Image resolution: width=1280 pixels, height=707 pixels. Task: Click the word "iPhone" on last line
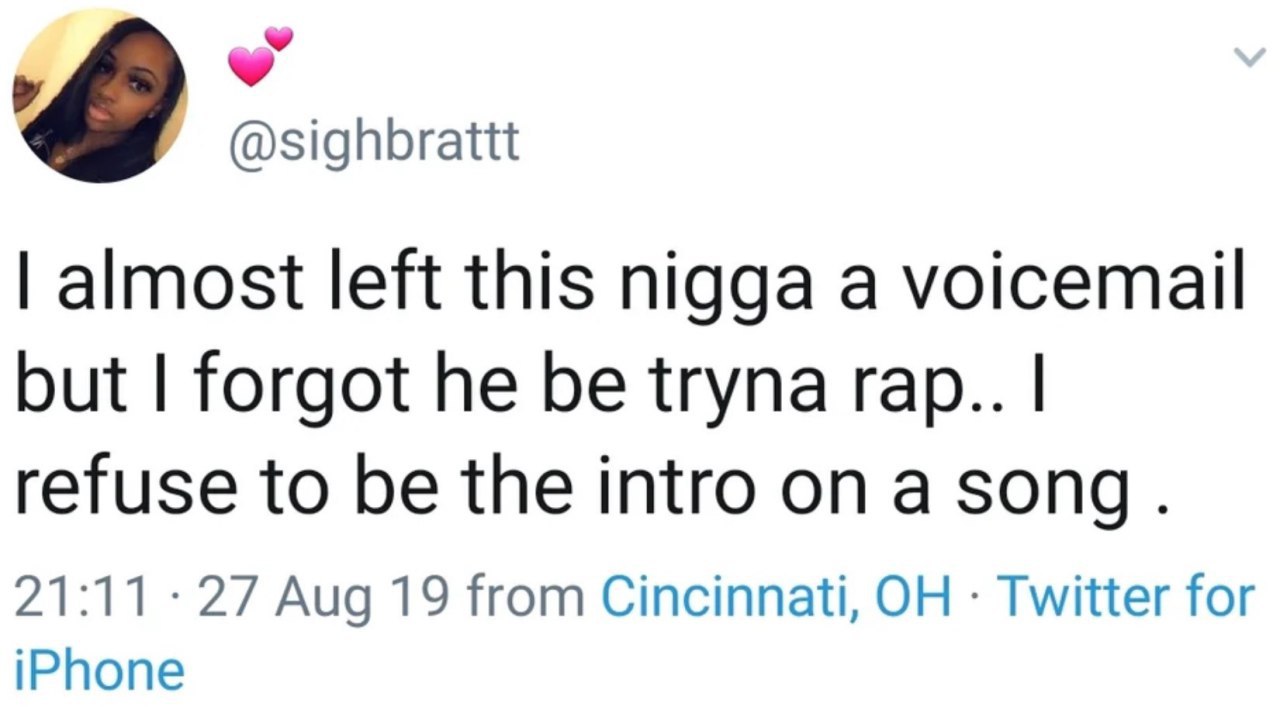(99, 671)
